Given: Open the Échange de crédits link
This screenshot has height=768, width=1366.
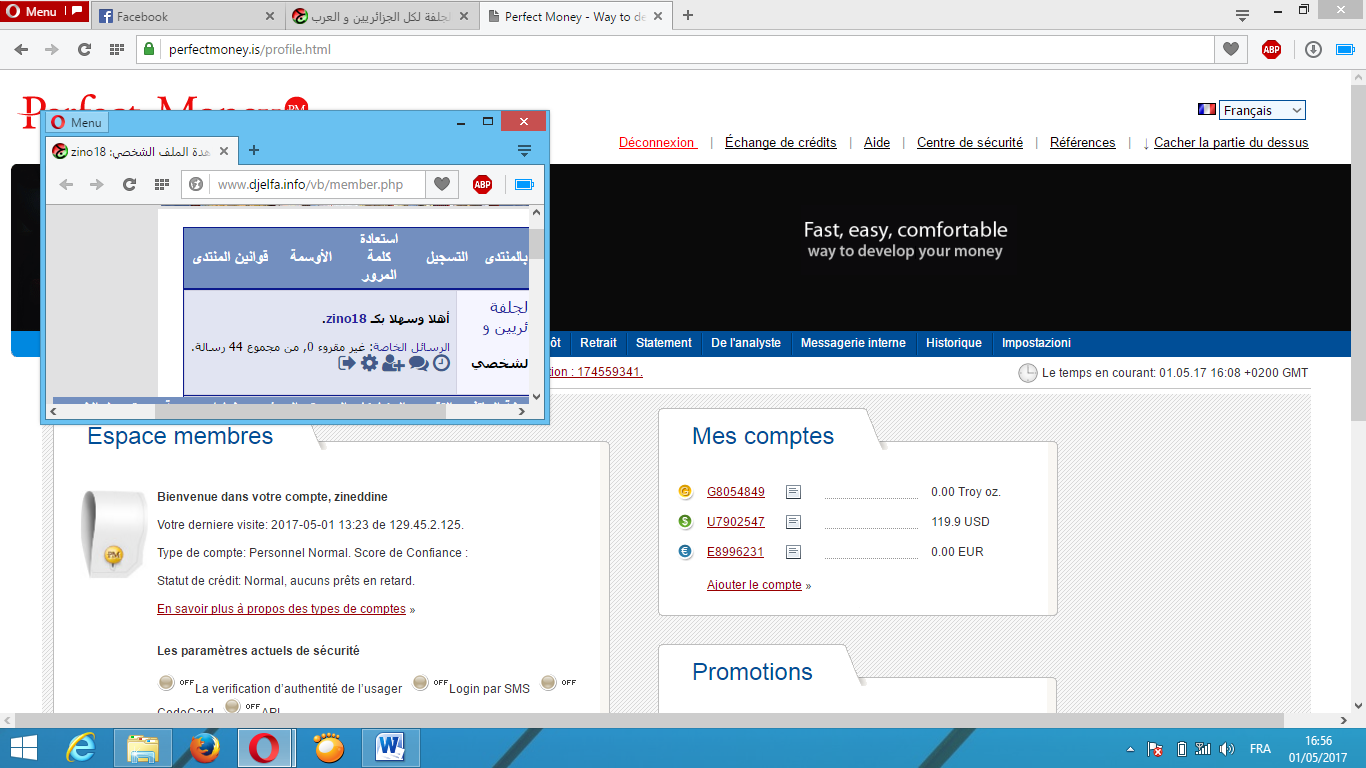Looking at the screenshot, I should point(780,143).
